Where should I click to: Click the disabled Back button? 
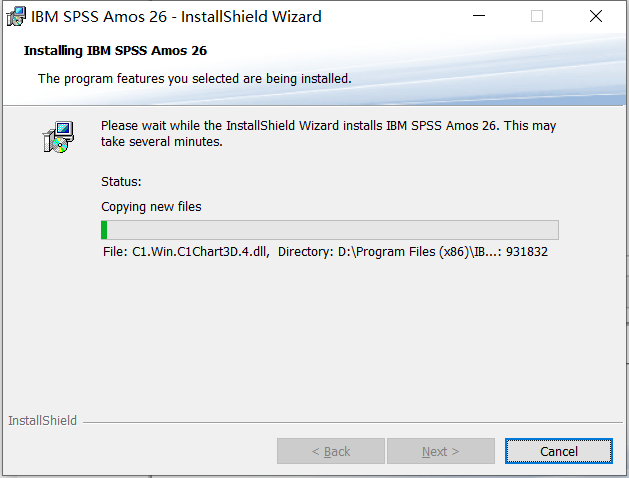point(331,452)
